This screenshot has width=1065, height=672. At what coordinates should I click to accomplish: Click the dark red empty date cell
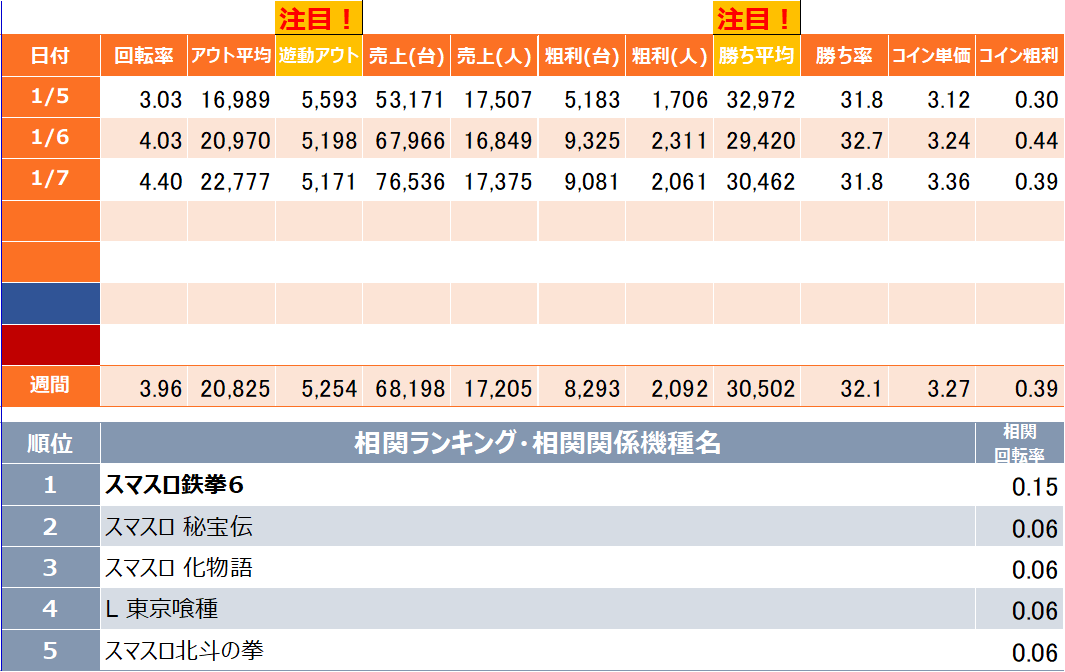(x=50, y=344)
